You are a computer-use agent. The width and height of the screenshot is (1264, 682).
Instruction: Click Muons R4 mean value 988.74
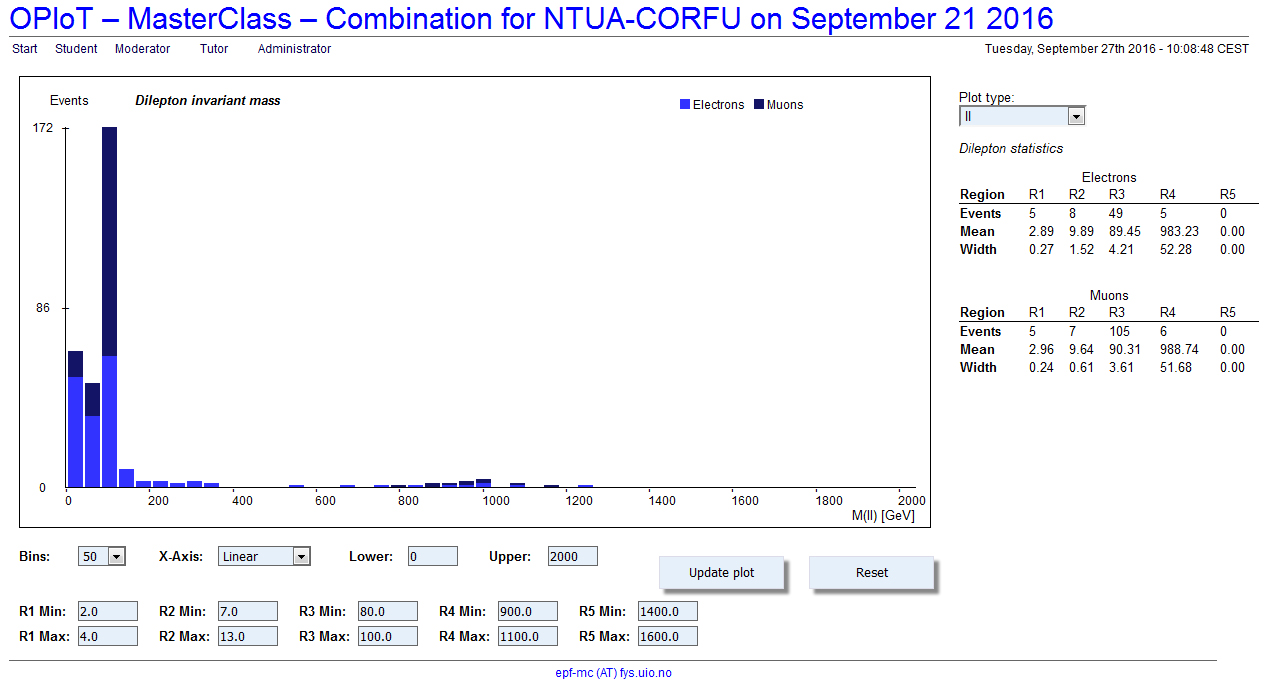point(1179,349)
